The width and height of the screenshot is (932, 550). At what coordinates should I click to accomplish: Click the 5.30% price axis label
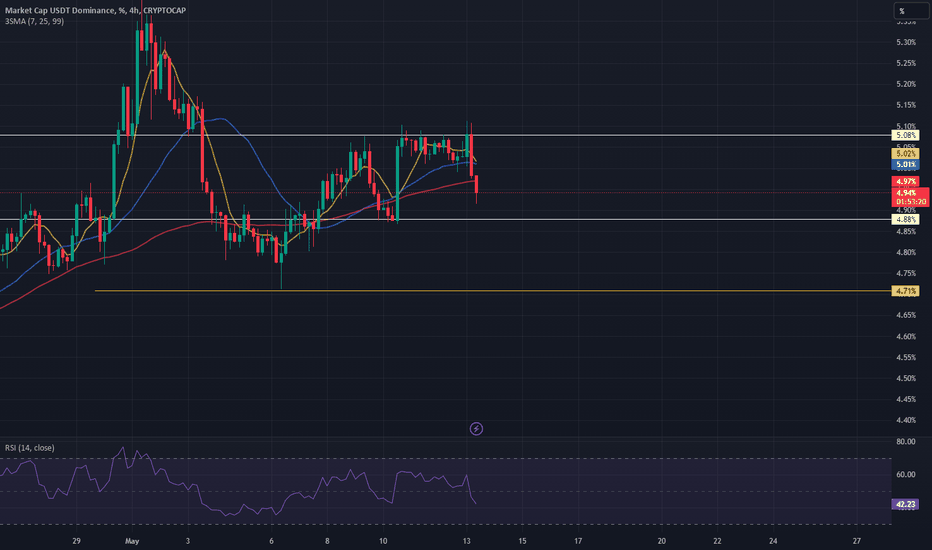906,42
